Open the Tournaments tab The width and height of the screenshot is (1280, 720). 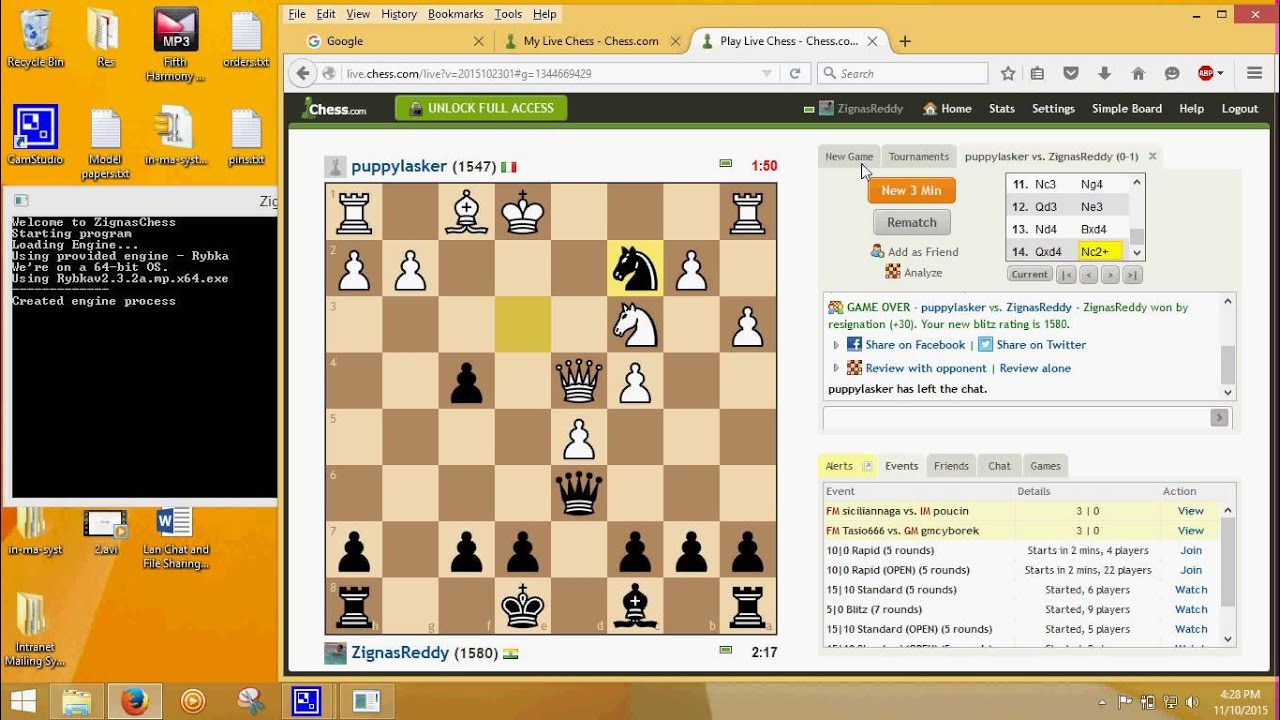pos(919,156)
